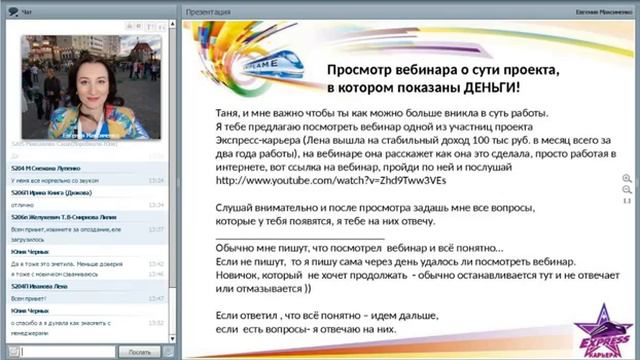Click presenter name Евгения Максименко in header

pyautogui.click(x=603, y=12)
